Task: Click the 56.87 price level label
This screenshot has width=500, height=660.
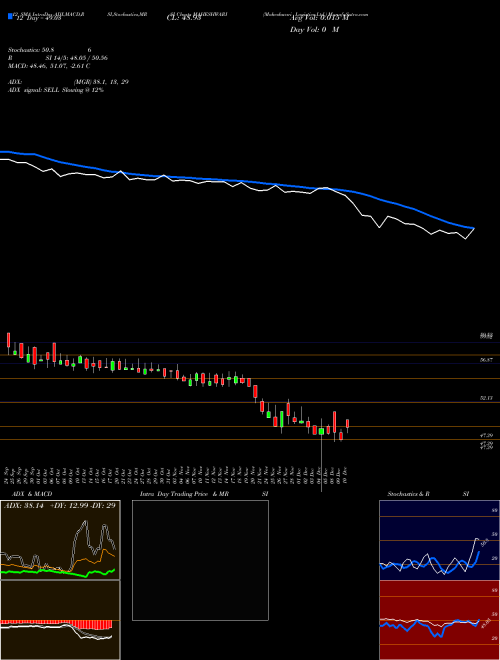Action: click(486, 360)
